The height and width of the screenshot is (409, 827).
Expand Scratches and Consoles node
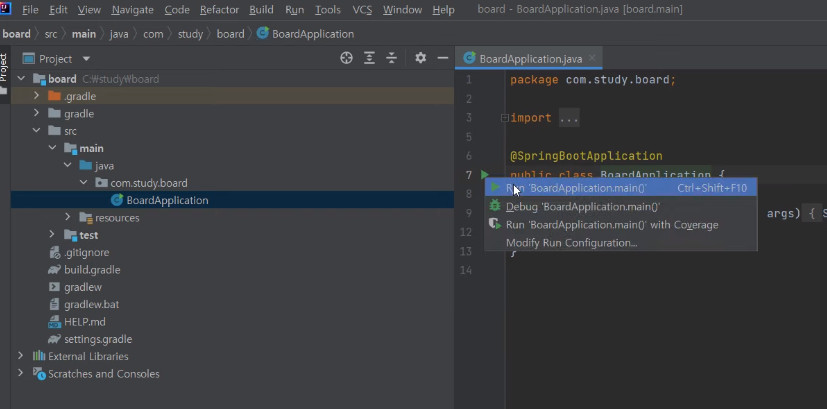point(21,374)
